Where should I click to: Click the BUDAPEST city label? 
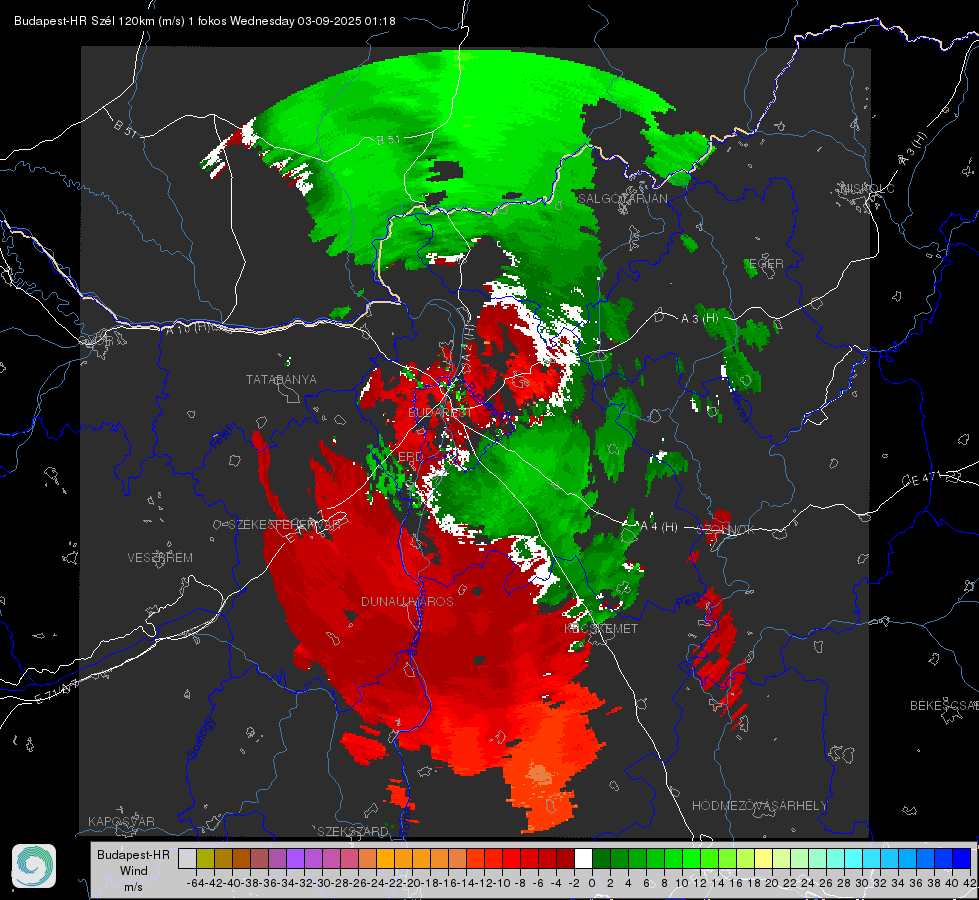440,413
